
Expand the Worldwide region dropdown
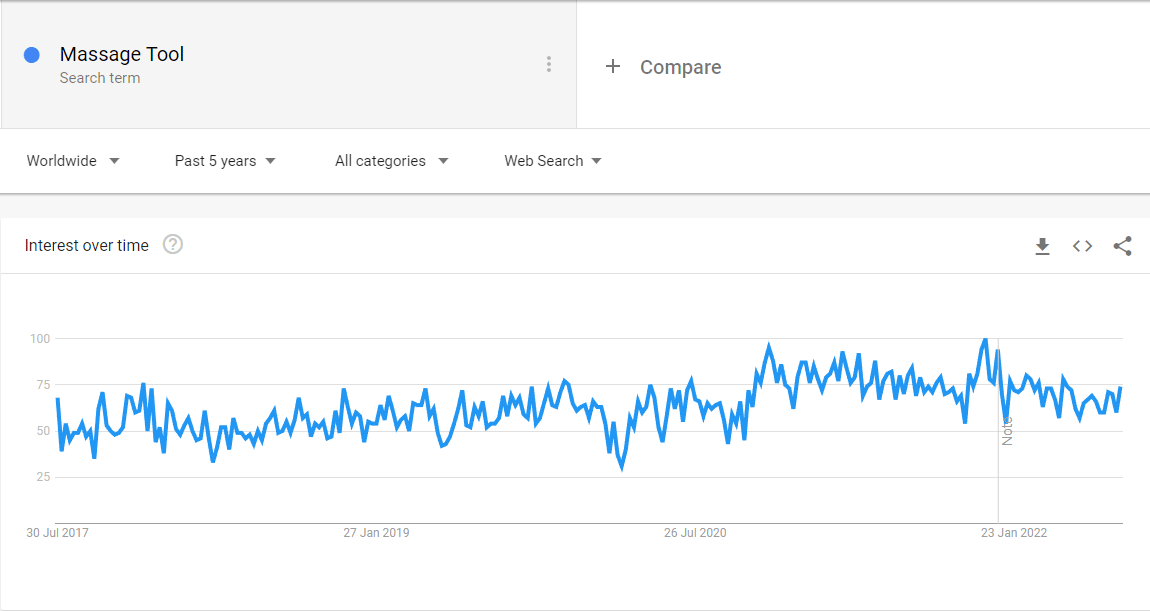pyautogui.click(x=73, y=161)
